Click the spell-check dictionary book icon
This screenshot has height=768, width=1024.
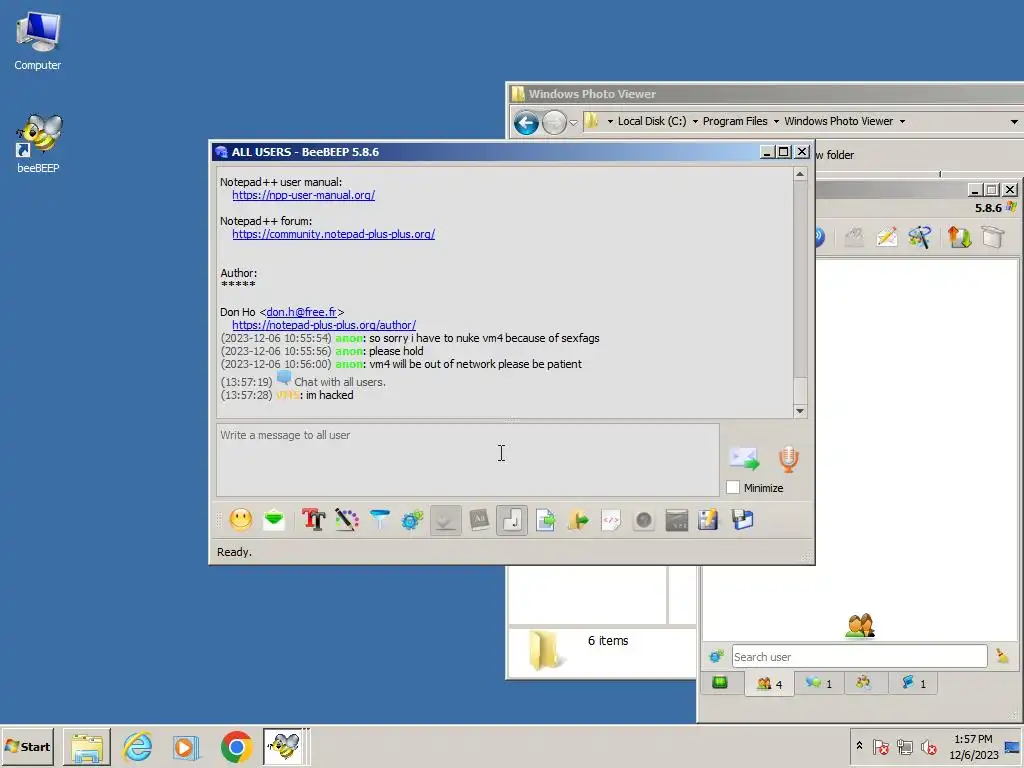point(479,520)
